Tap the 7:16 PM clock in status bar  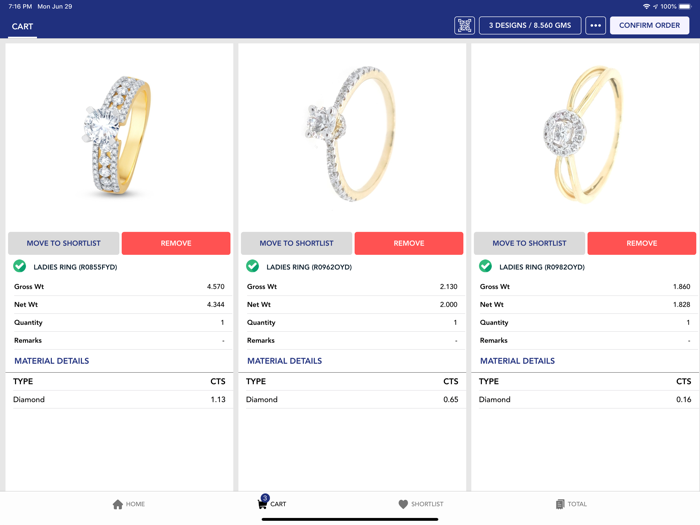[x=20, y=6]
